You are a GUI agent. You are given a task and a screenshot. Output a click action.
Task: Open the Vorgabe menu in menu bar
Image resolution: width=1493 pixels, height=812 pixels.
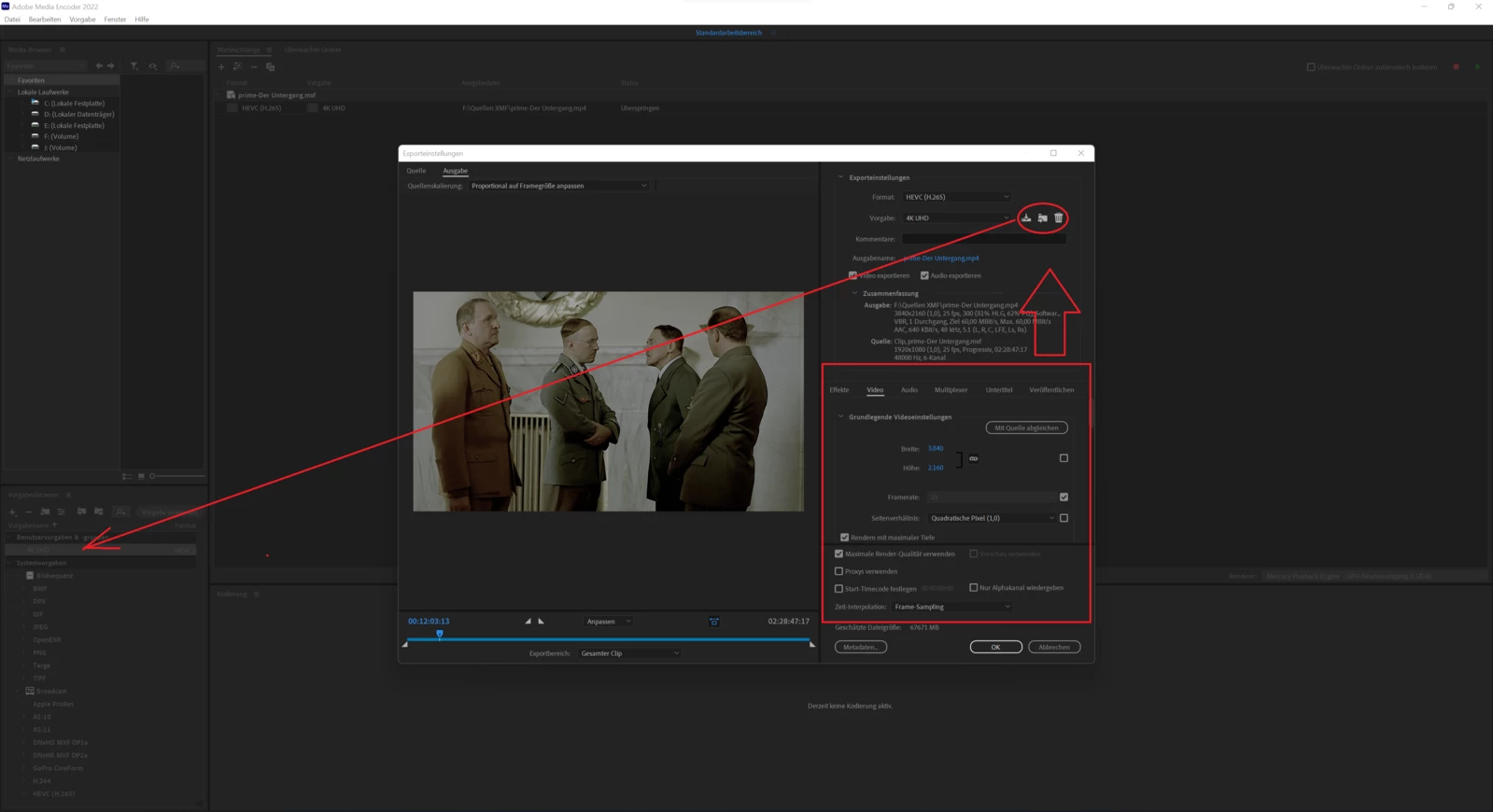point(82,19)
